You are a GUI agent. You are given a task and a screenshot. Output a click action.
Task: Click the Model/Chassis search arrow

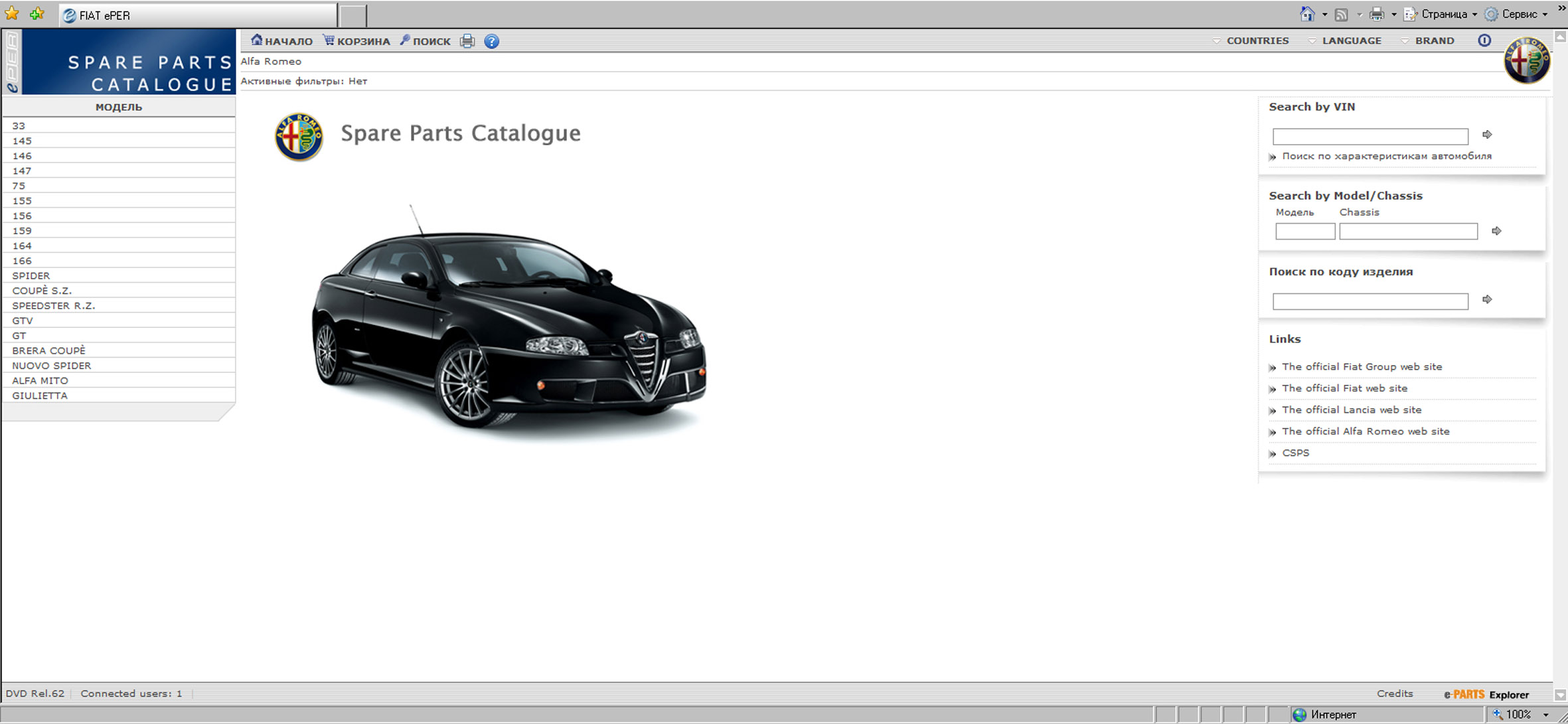point(1496,231)
